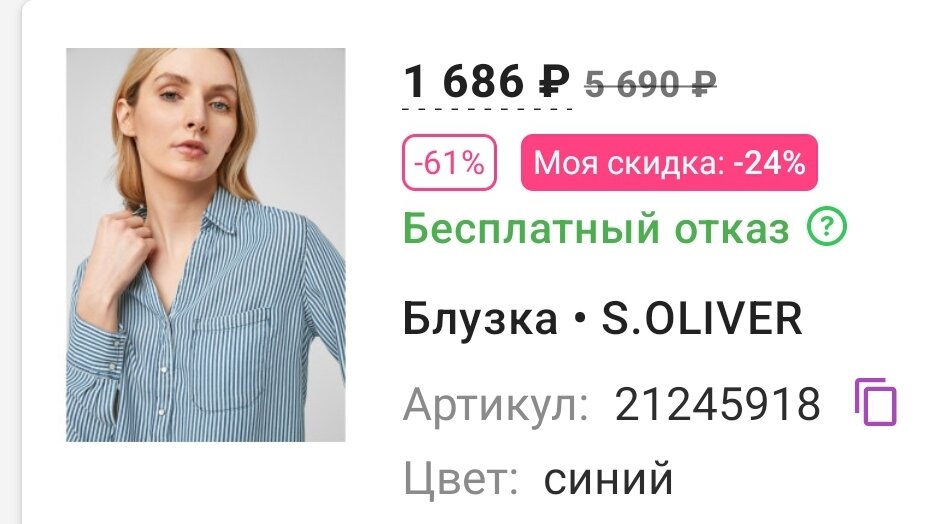Click the shirt chest pocket in the photo

pyautogui.click(x=231, y=360)
